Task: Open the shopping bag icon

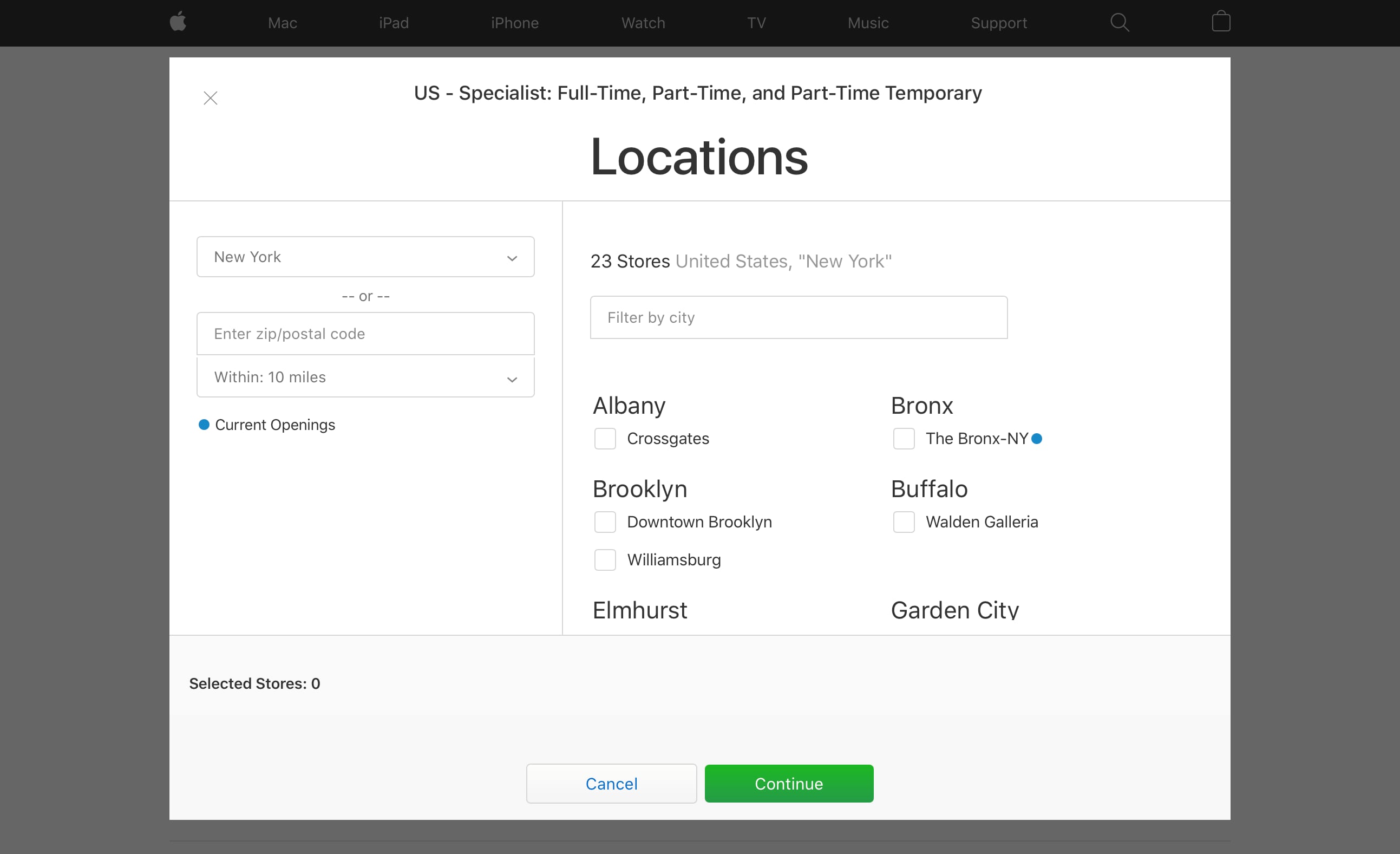Action: coord(1220,22)
